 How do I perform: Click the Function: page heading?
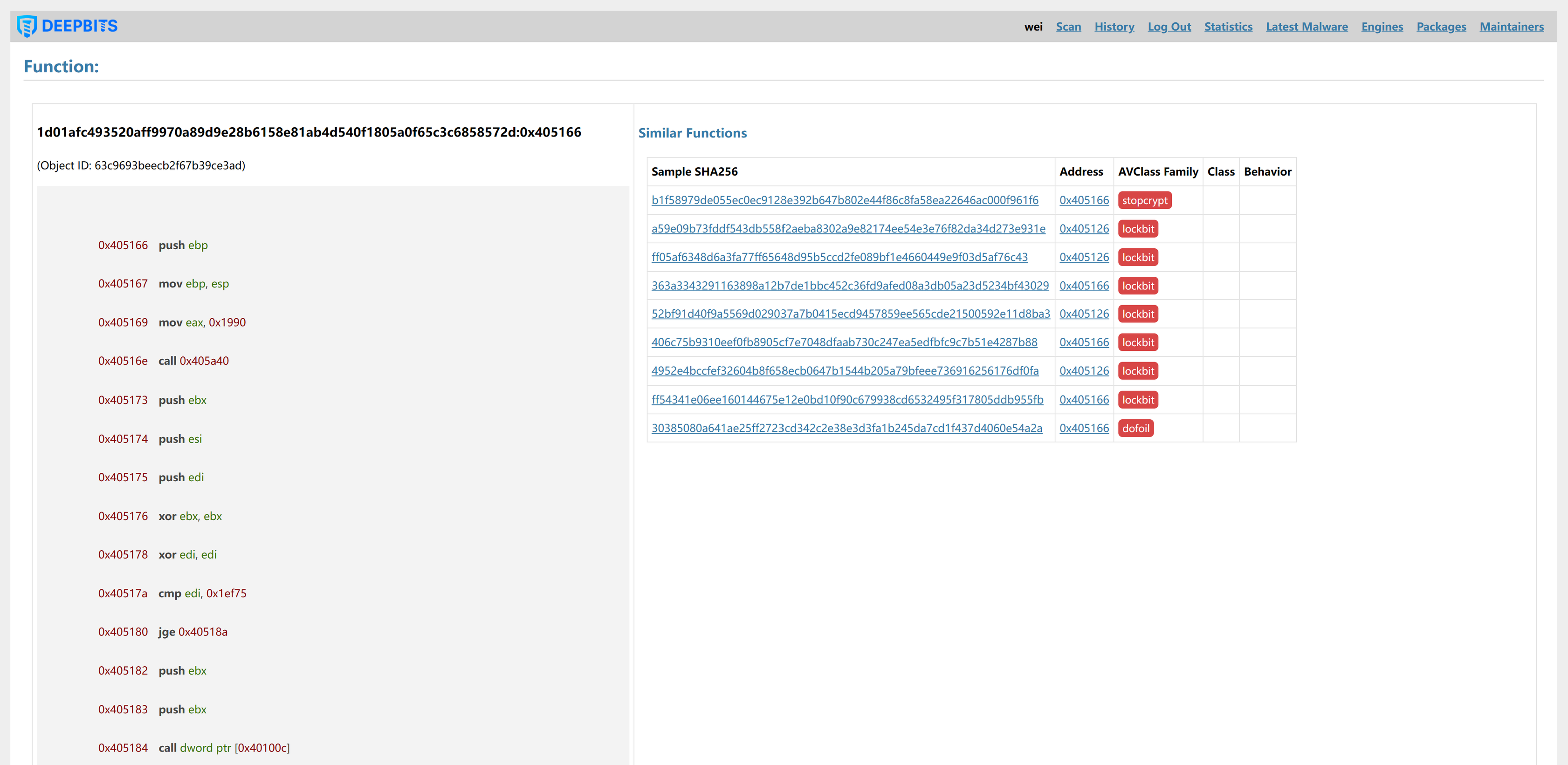coord(61,66)
